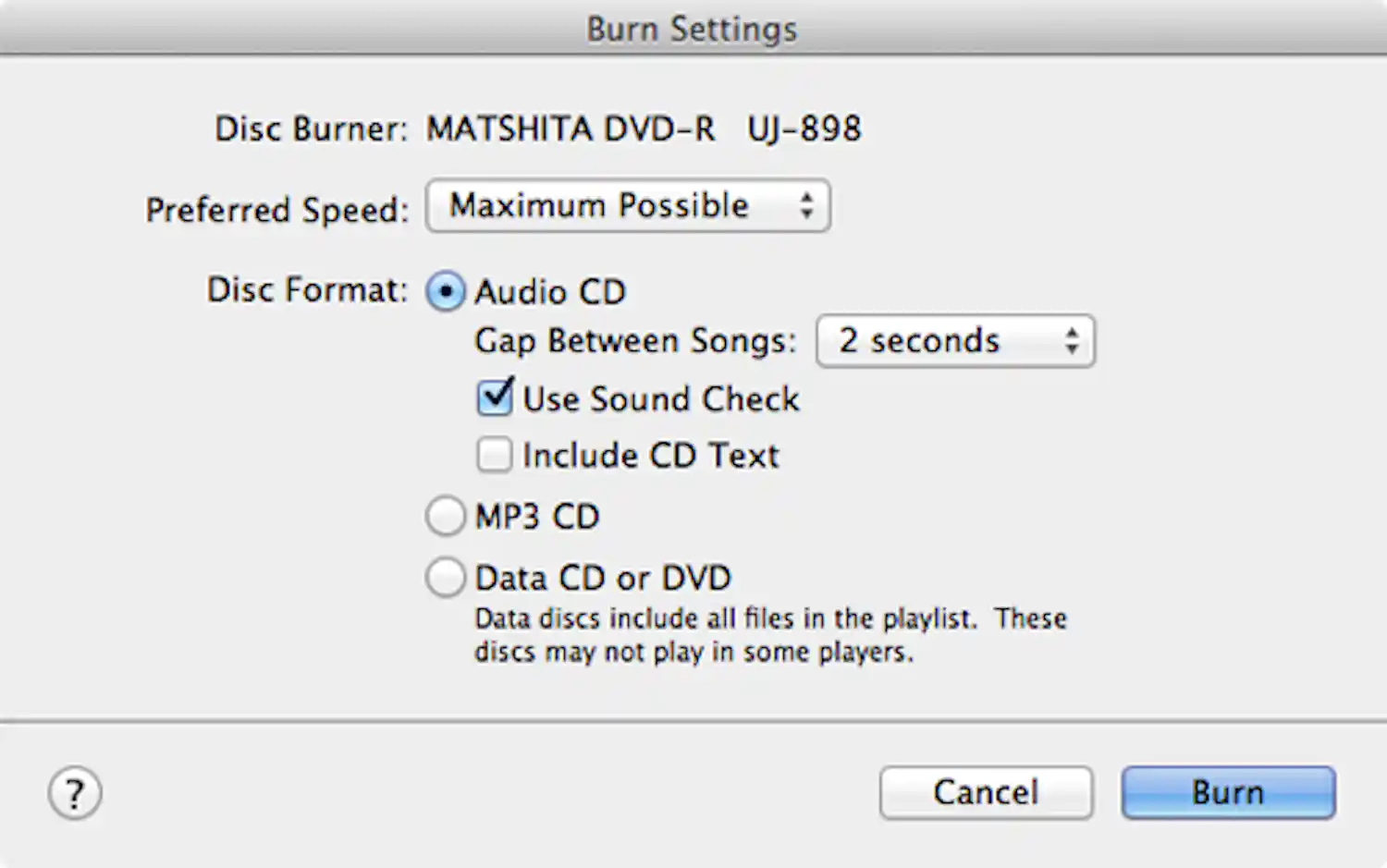Select the Audio CD disc format
The image size is (1387, 868).
(446, 291)
